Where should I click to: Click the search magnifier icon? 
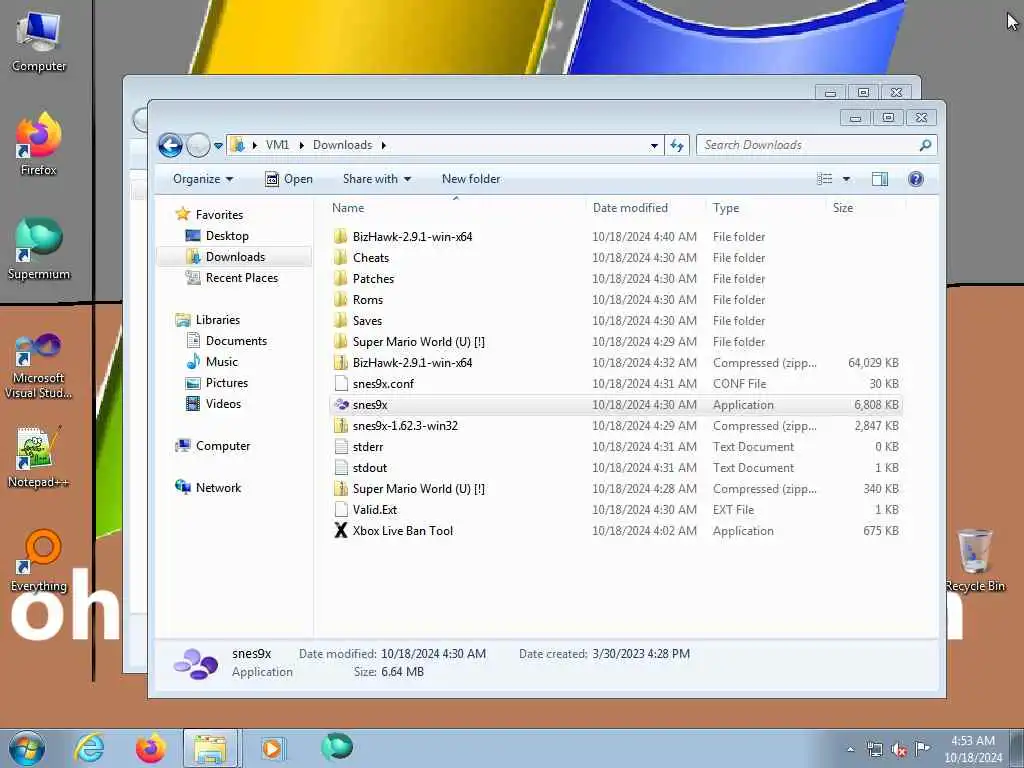click(925, 145)
